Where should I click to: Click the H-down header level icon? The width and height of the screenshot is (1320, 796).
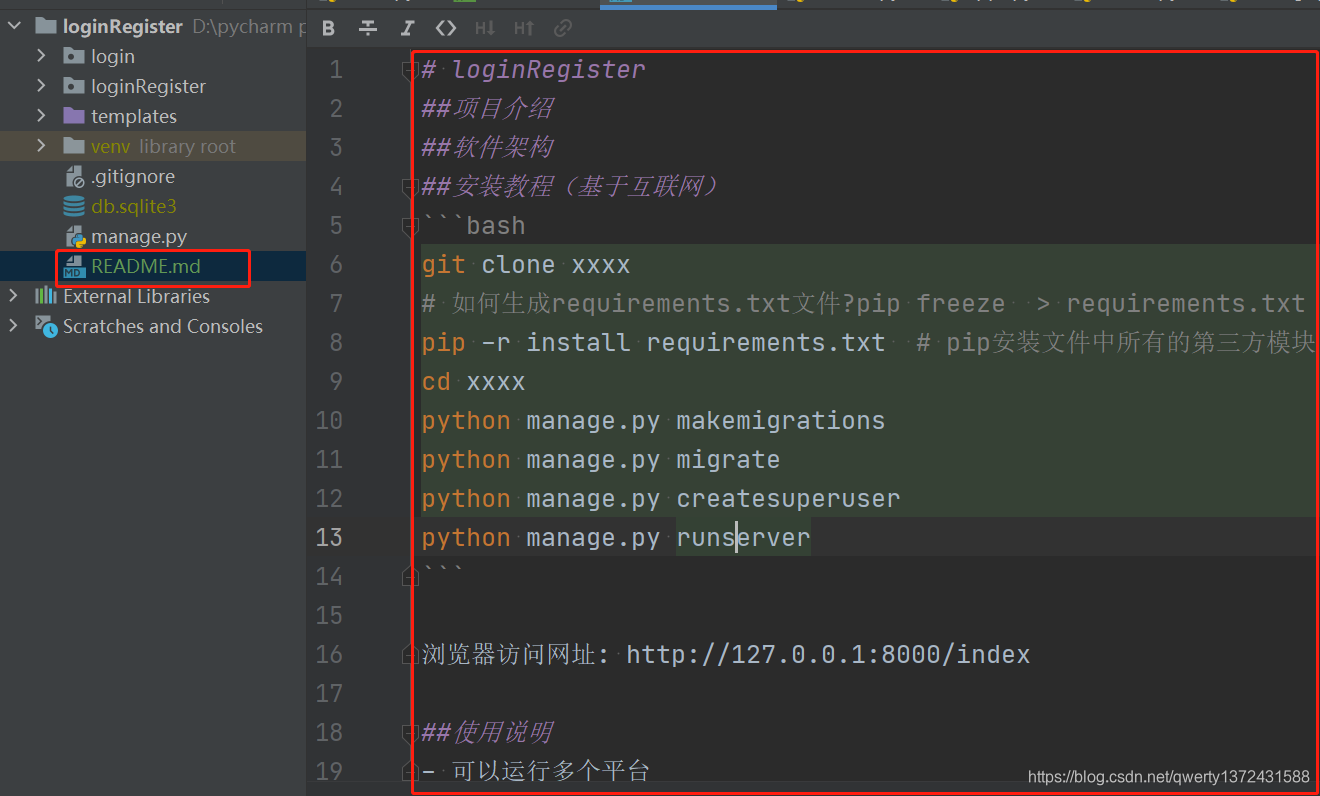pos(485,28)
